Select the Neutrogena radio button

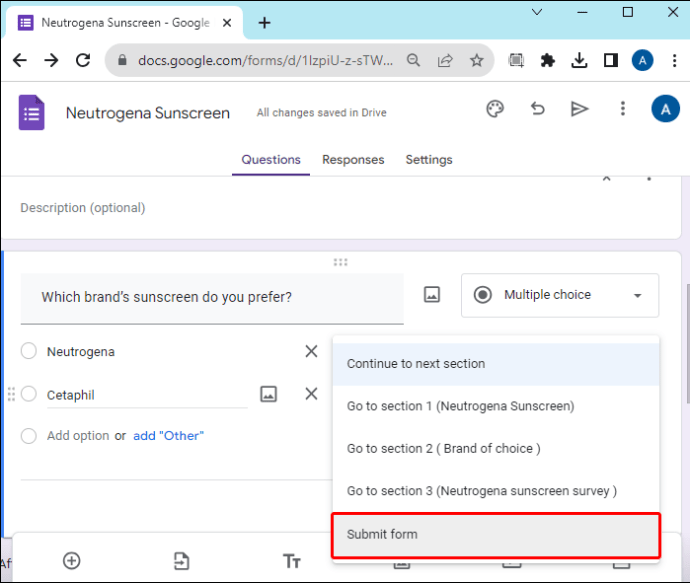click(x=29, y=351)
